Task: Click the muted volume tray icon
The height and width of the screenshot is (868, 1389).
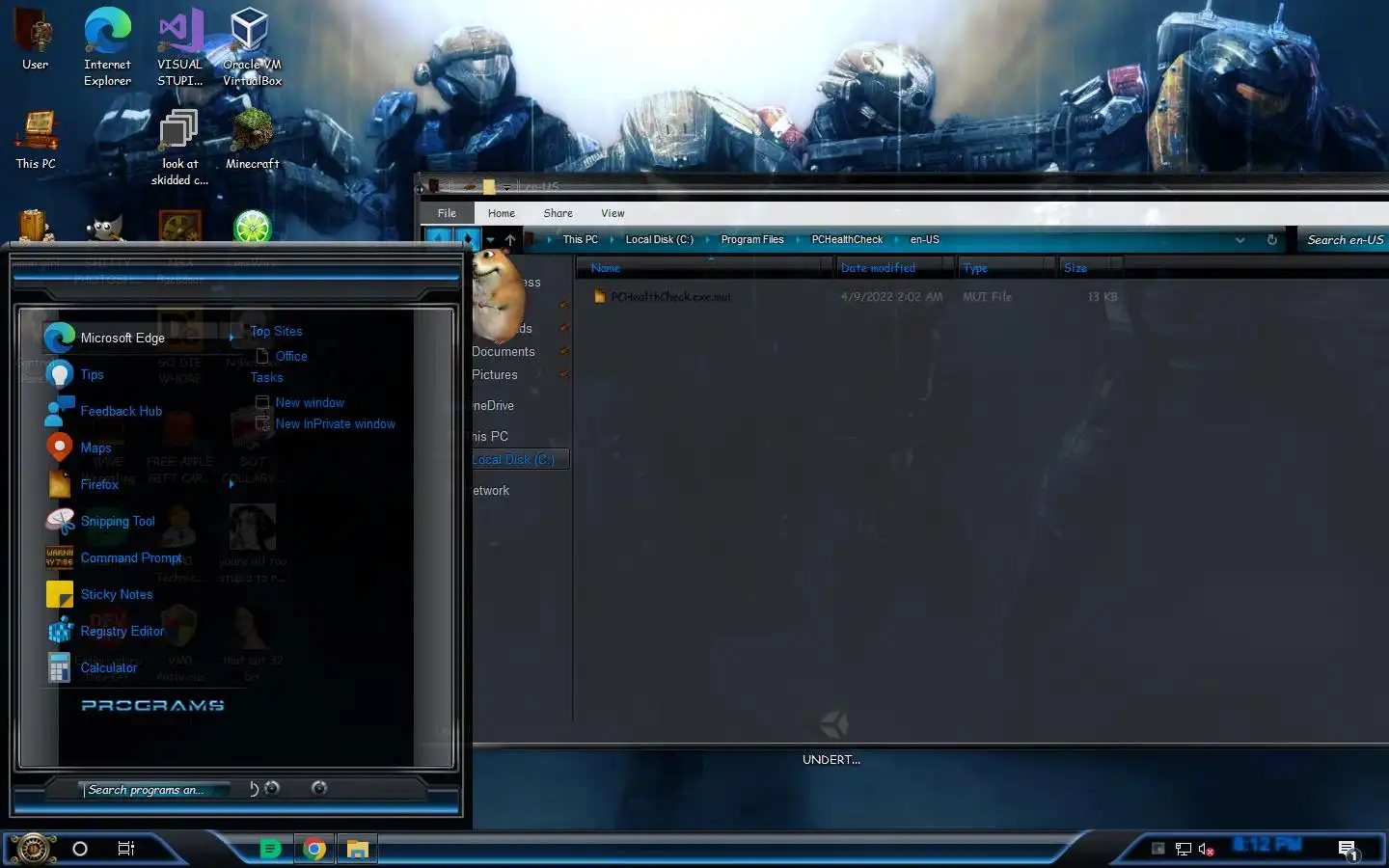Action: pos(1206,849)
